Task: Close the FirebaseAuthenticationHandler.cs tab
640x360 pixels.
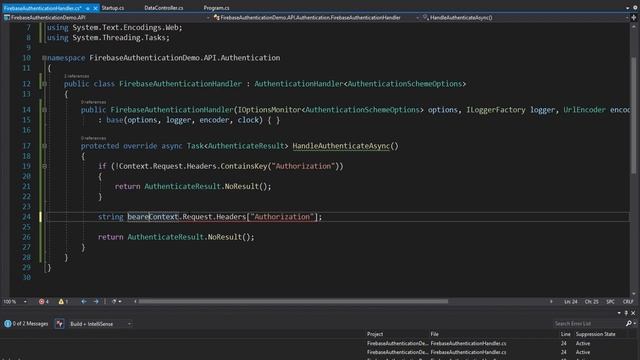Action: pos(95,8)
